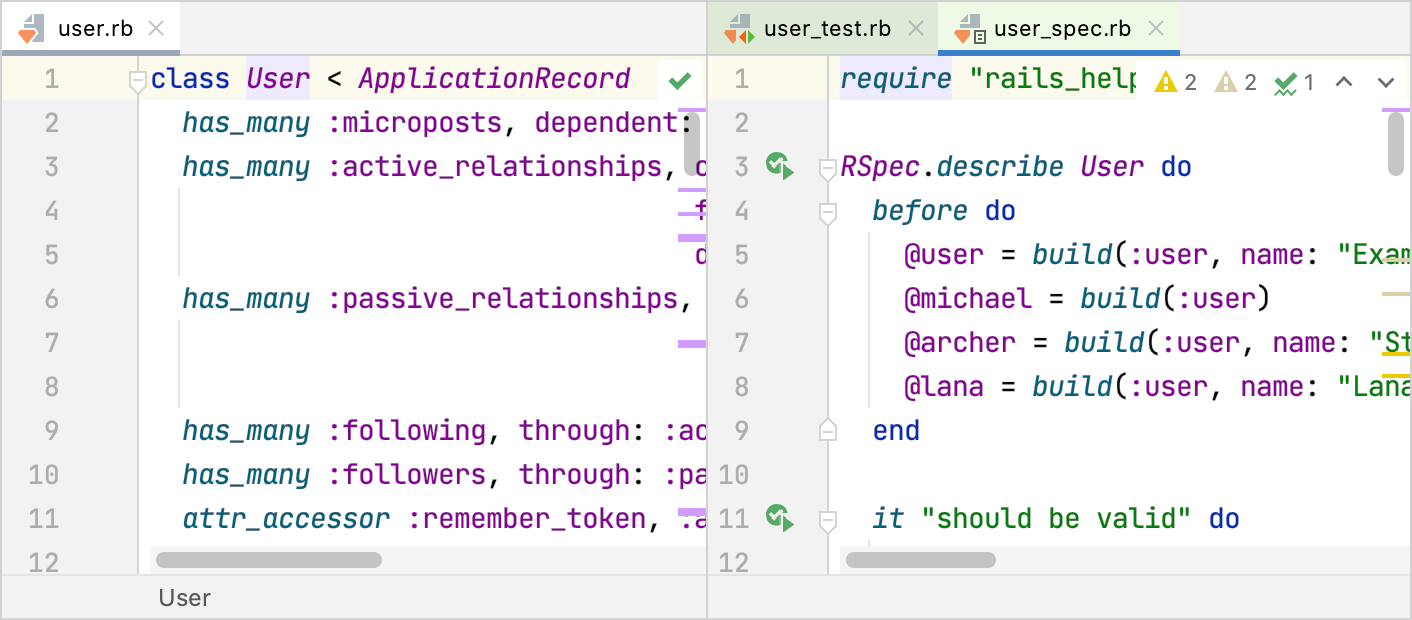The width and height of the screenshot is (1412, 620).
Task: Close the user_spec.rb tab
Action: [x=1156, y=28]
